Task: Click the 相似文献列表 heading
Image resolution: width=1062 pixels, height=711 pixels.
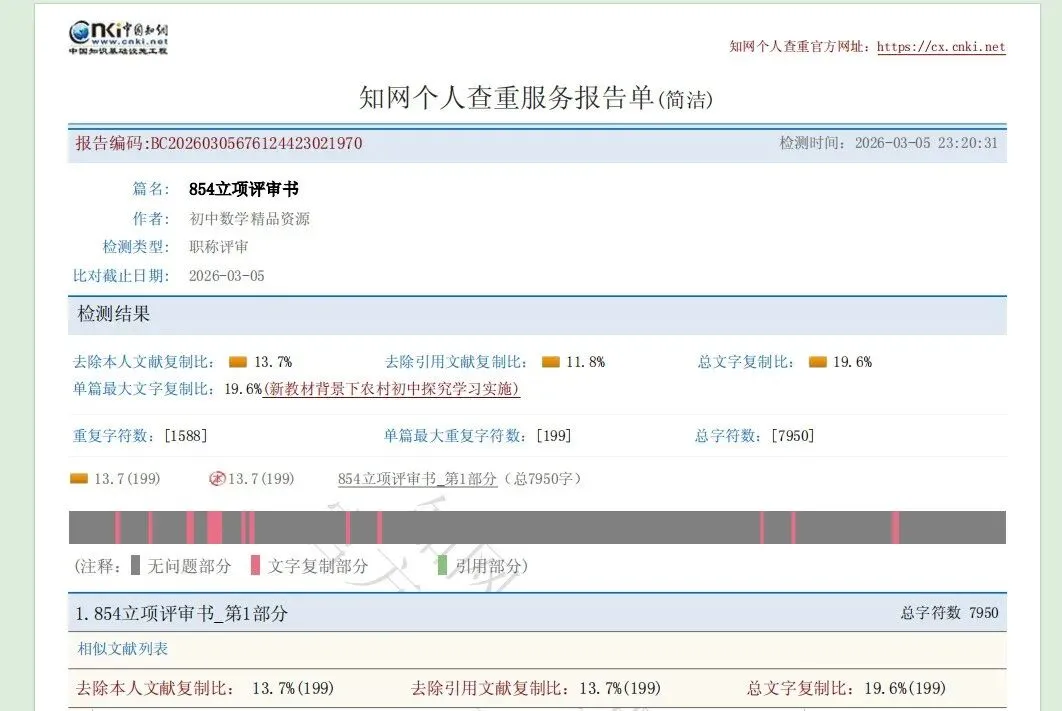Action: [123, 649]
